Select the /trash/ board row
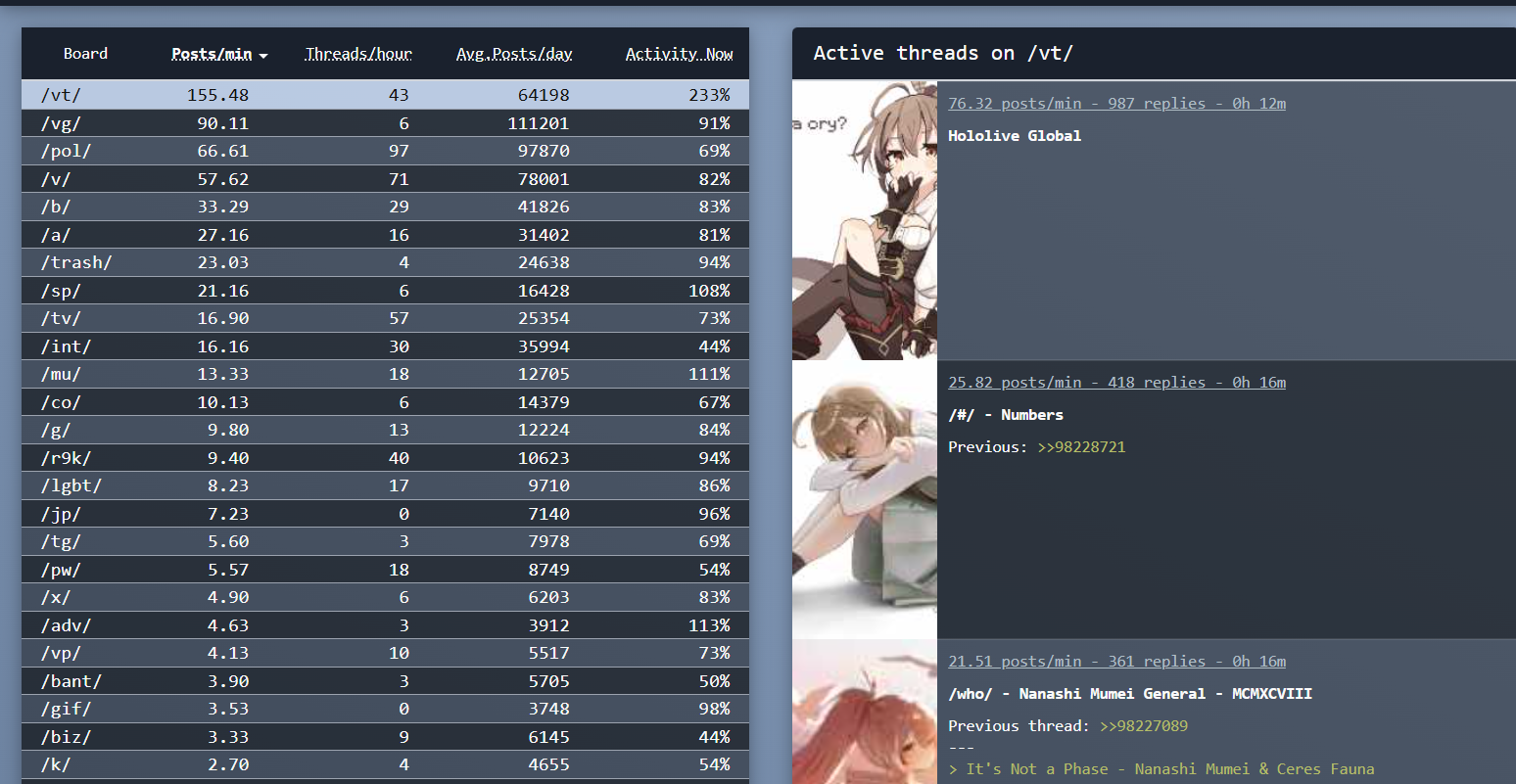Viewport: 1516px width, 784px height. [385, 262]
